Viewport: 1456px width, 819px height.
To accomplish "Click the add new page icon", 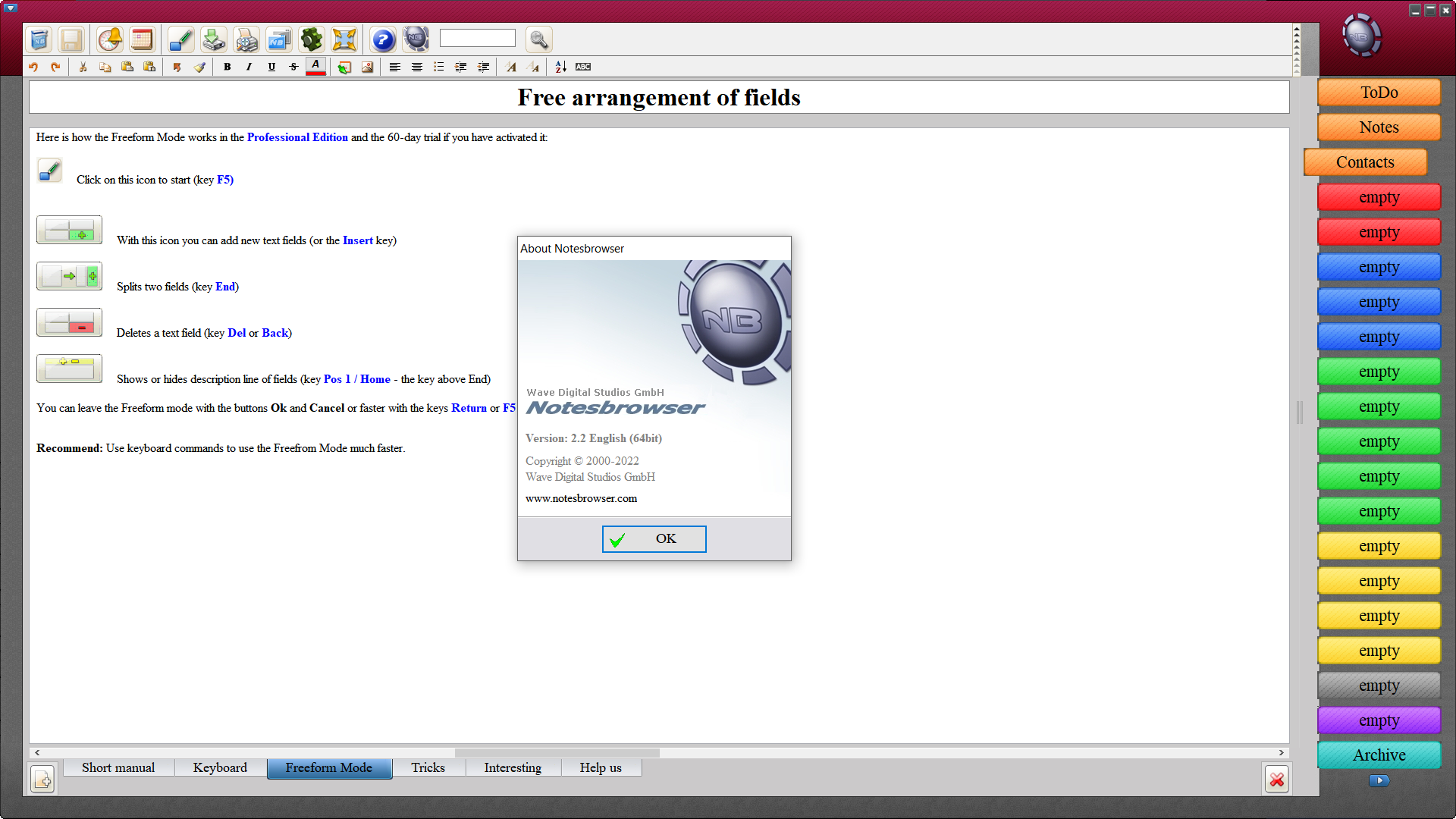I will coord(42,779).
